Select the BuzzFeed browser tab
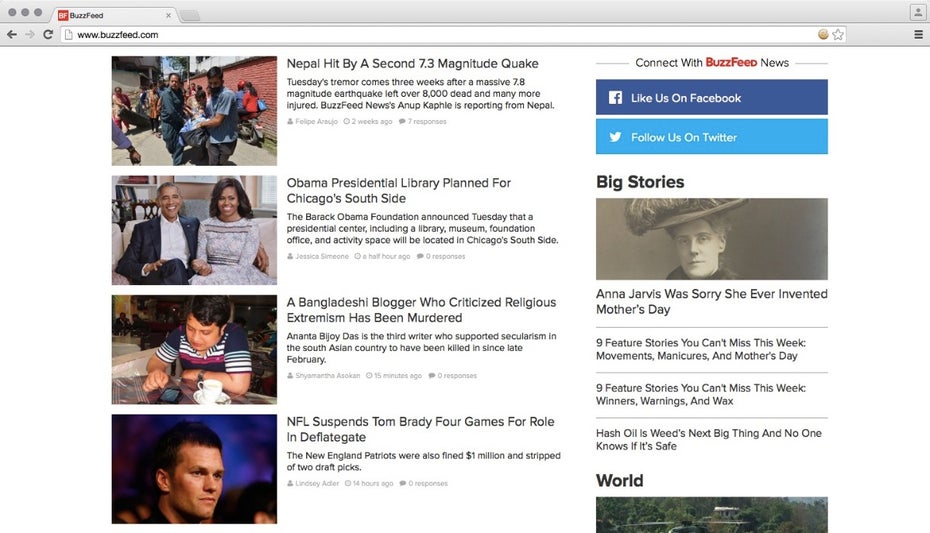Image resolution: width=930 pixels, height=533 pixels. [x=114, y=15]
